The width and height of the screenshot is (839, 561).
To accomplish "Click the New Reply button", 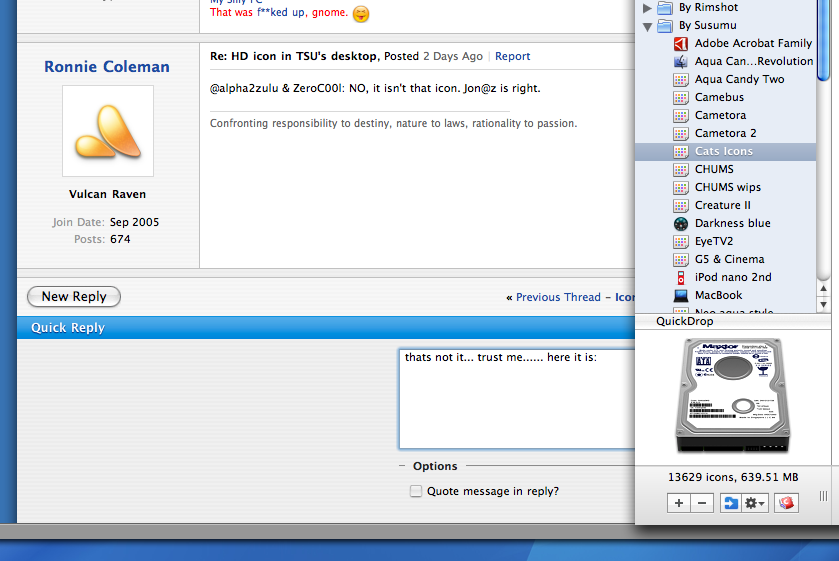I will 74,297.
